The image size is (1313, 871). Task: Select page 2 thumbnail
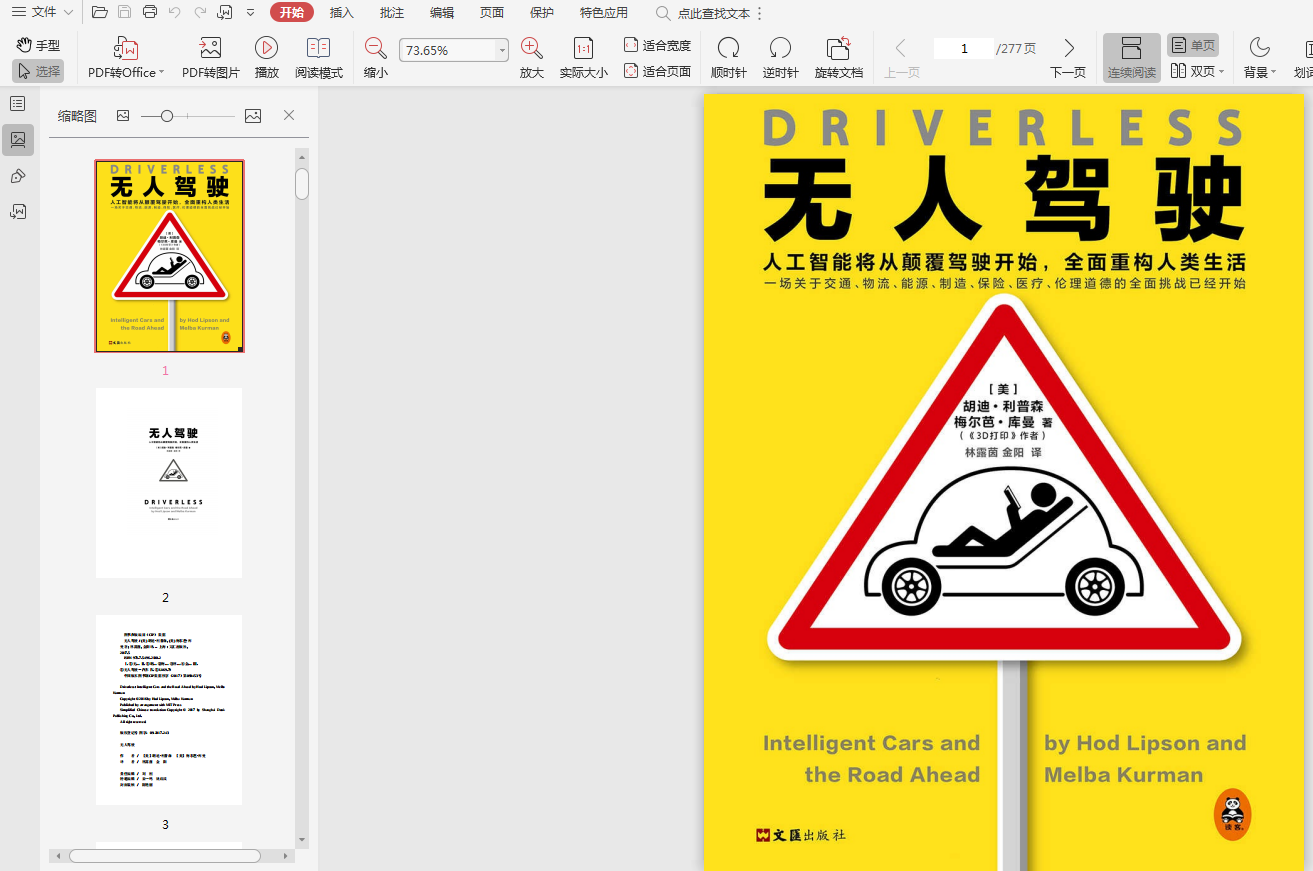point(169,483)
